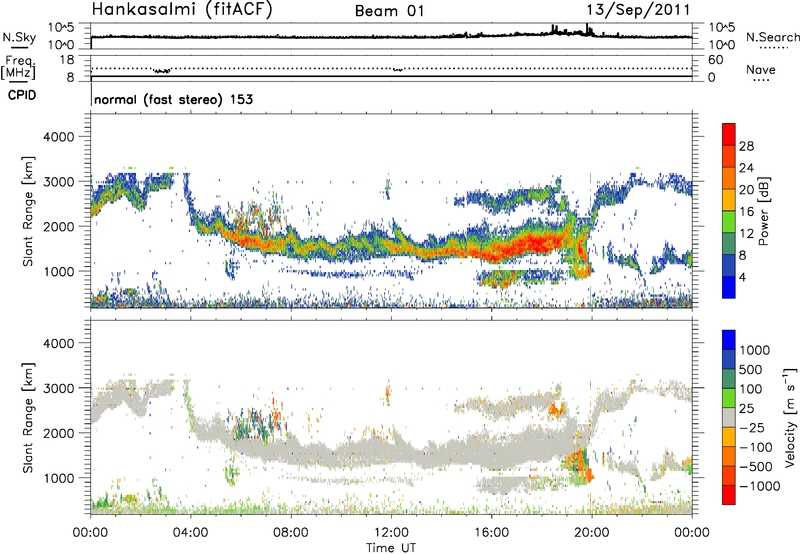
Task: Click the 'CPID' label
Action: coord(22,95)
